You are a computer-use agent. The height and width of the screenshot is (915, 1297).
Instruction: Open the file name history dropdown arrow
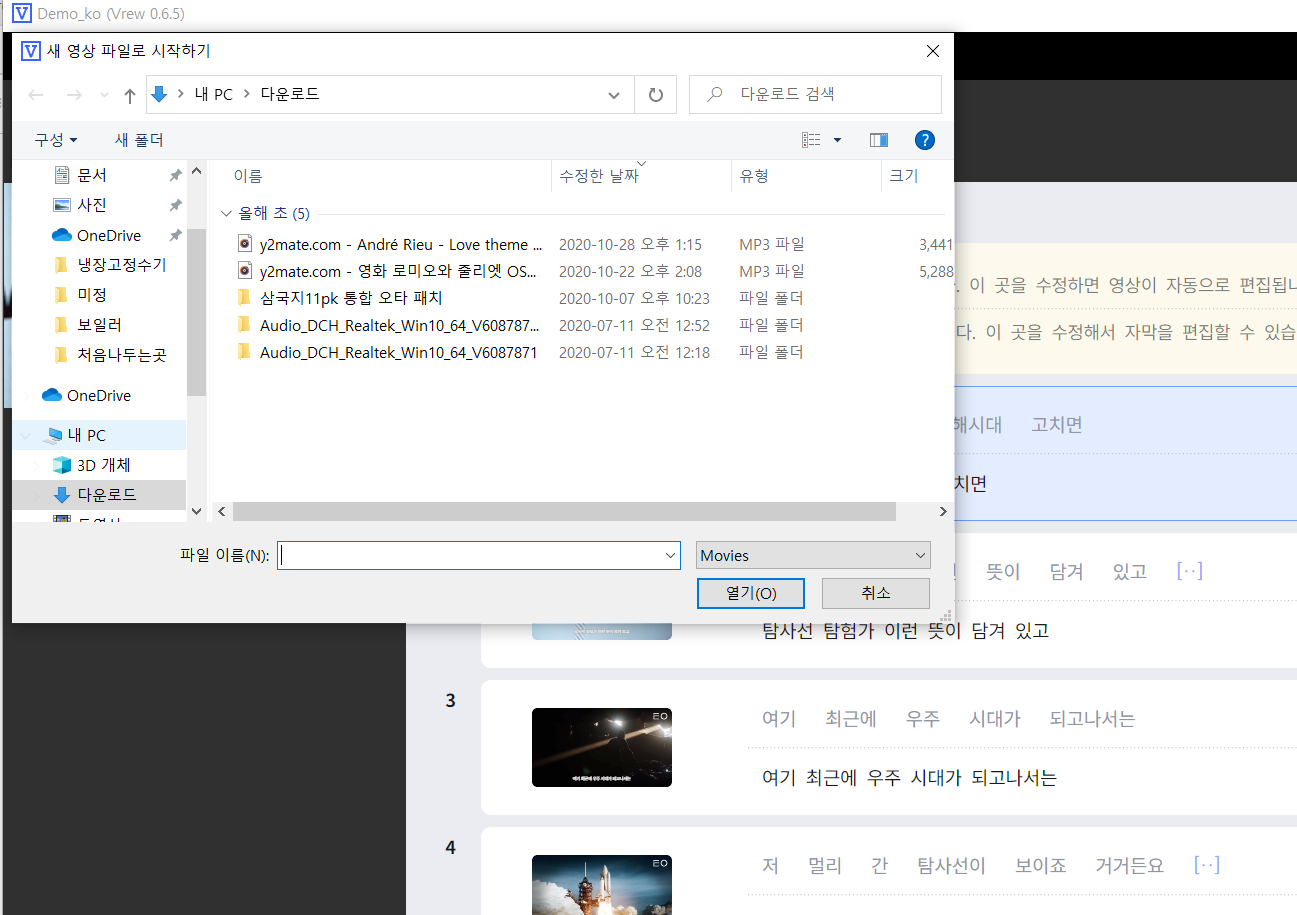670,556
